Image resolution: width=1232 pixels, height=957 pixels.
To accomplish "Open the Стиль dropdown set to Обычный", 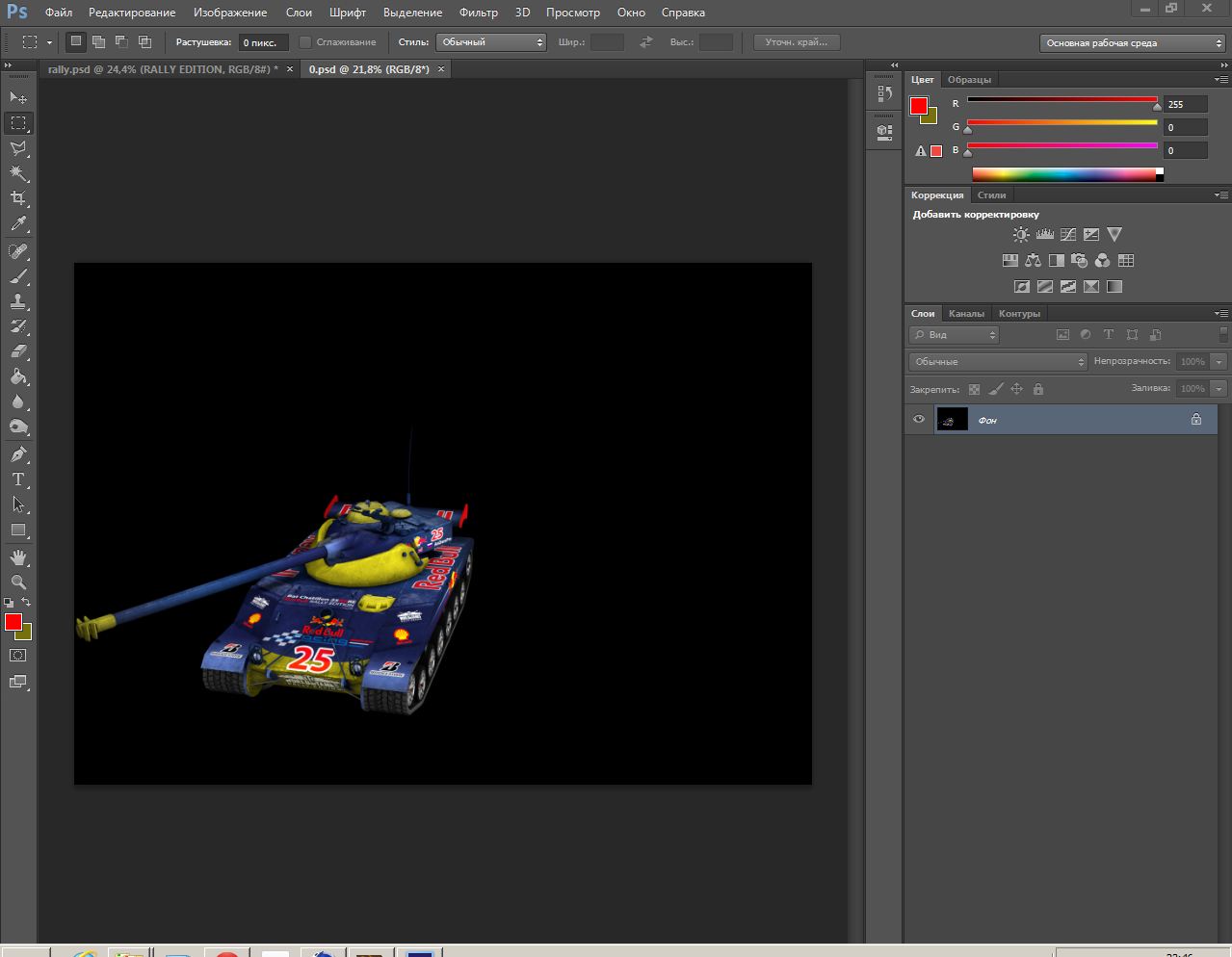I will [x=491, y=42].
